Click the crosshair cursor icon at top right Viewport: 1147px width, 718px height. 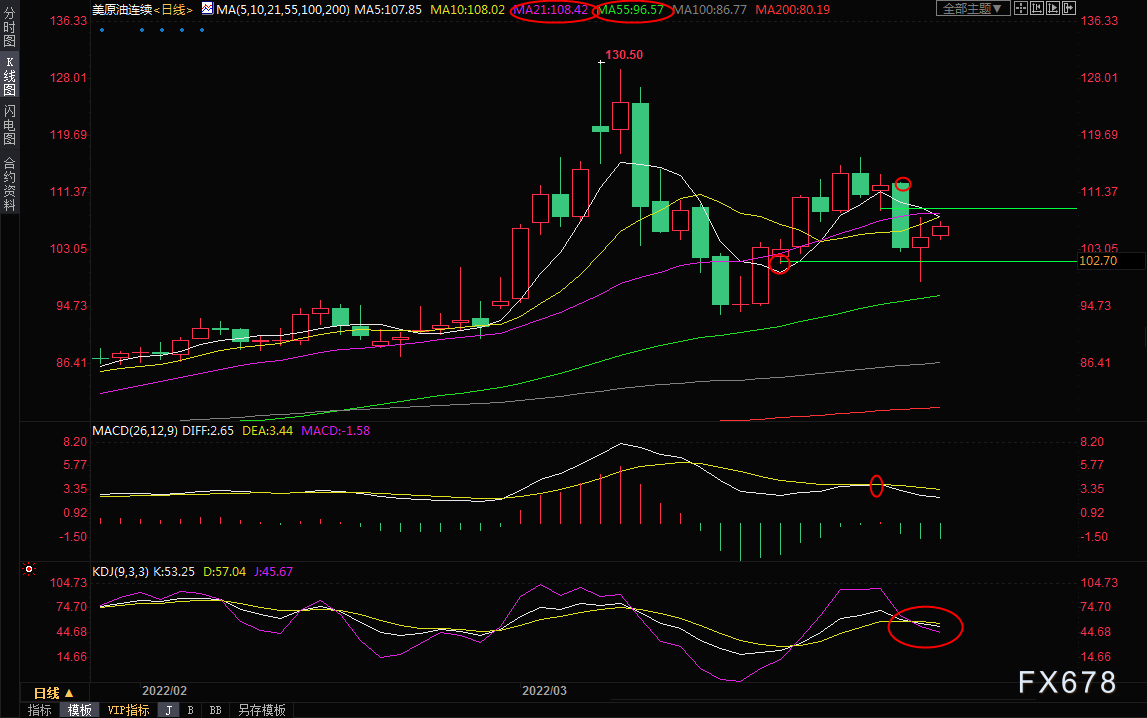click(x=1020, y=8)
